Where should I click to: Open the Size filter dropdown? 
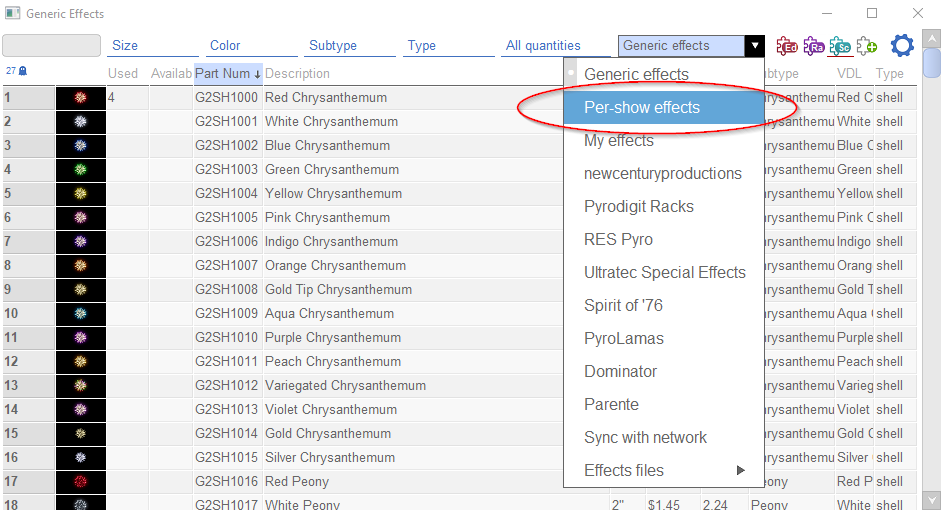point(152,46)
